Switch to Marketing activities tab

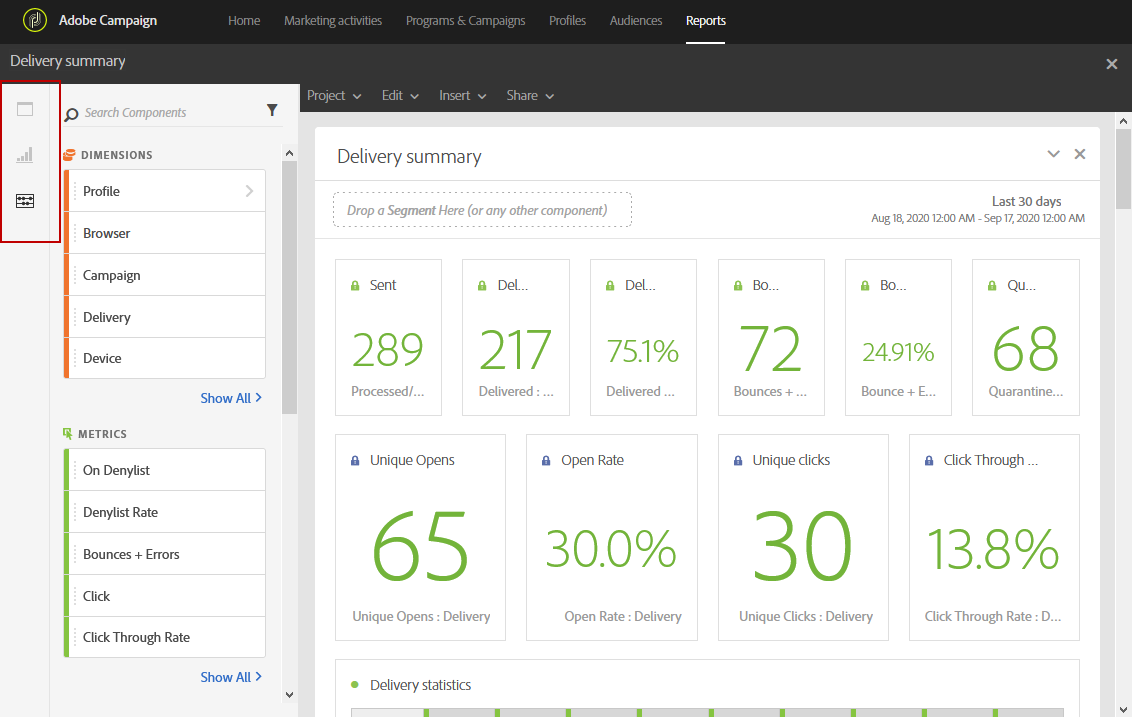click(333, 21)
